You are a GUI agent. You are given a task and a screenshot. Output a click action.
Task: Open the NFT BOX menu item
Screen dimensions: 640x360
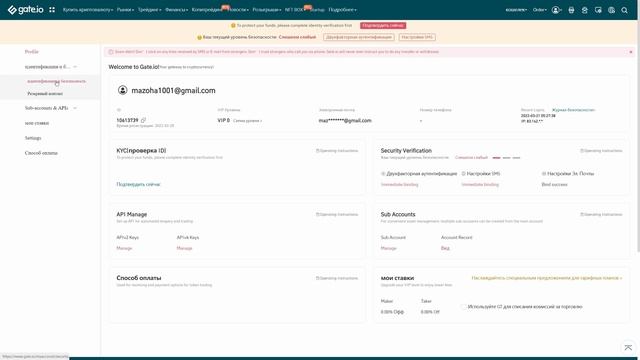coord(294,10)
